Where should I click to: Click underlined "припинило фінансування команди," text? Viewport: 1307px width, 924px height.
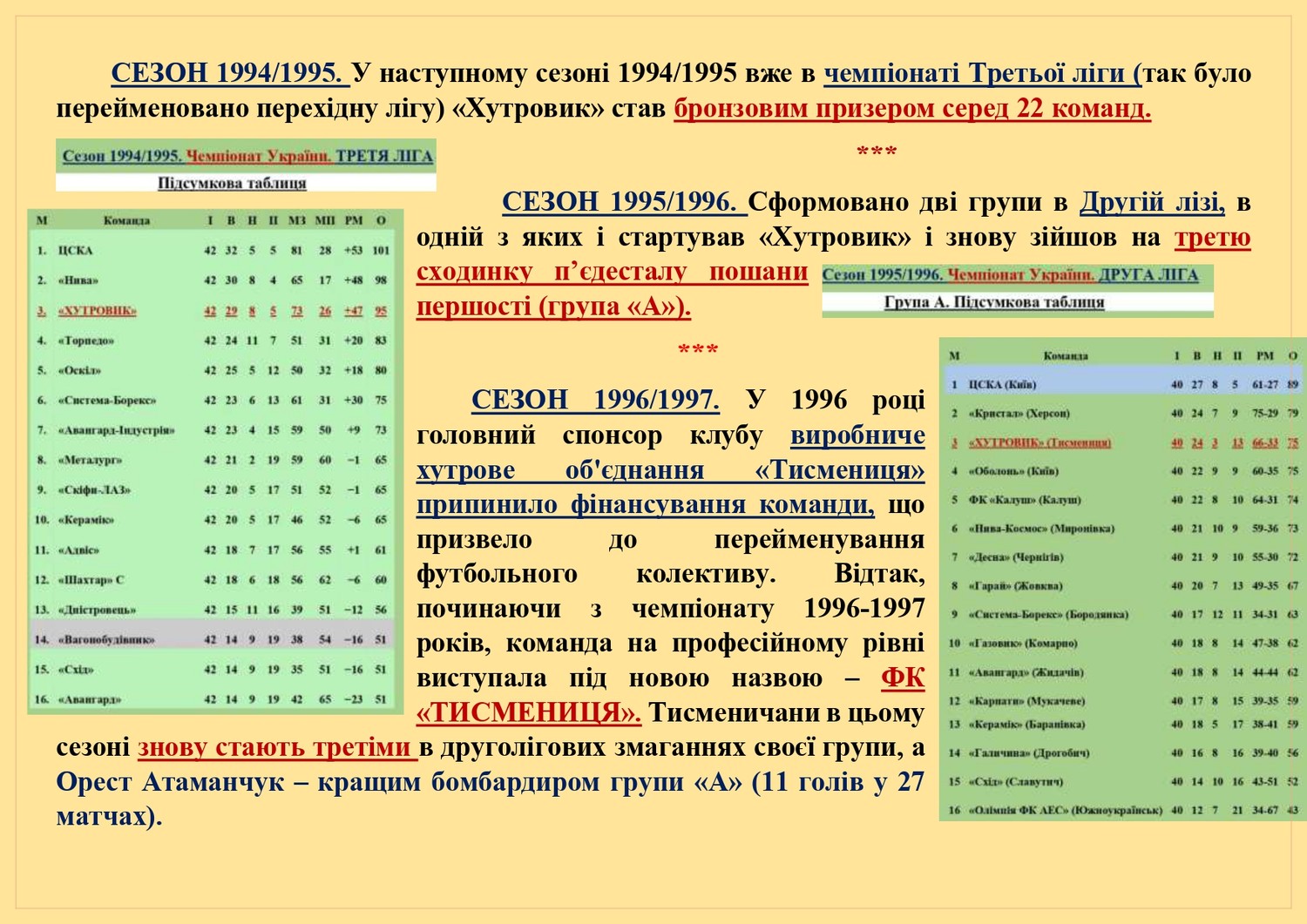pos(646,504)
